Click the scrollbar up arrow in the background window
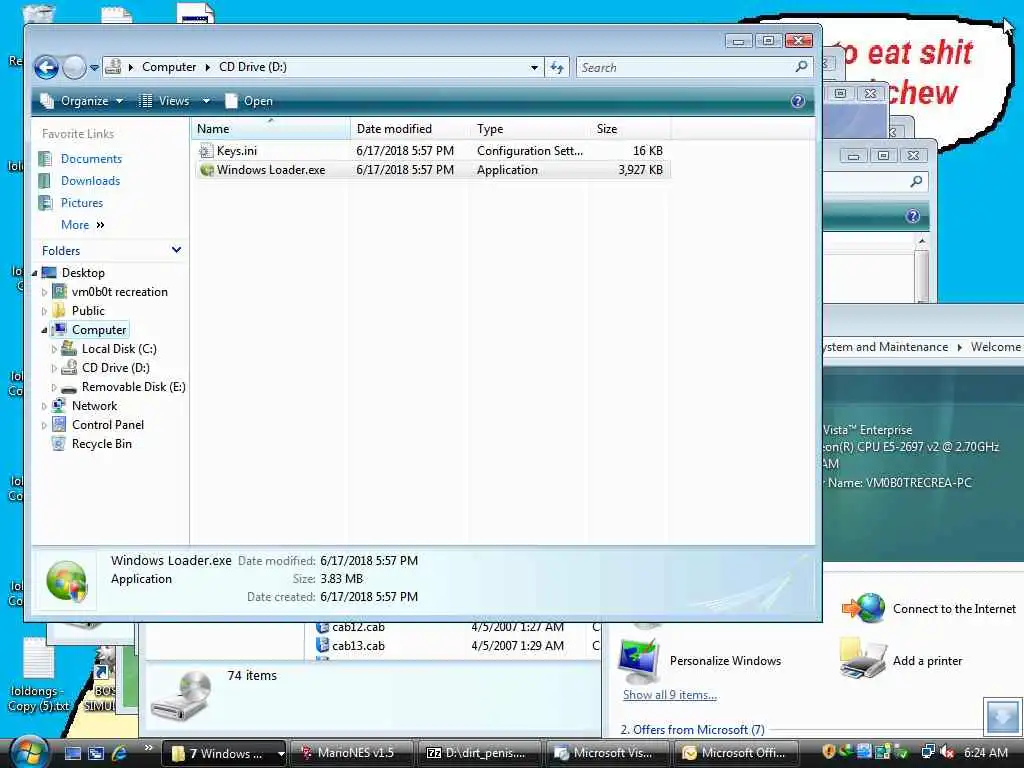 pyautogui.click(x=921, y=242)
